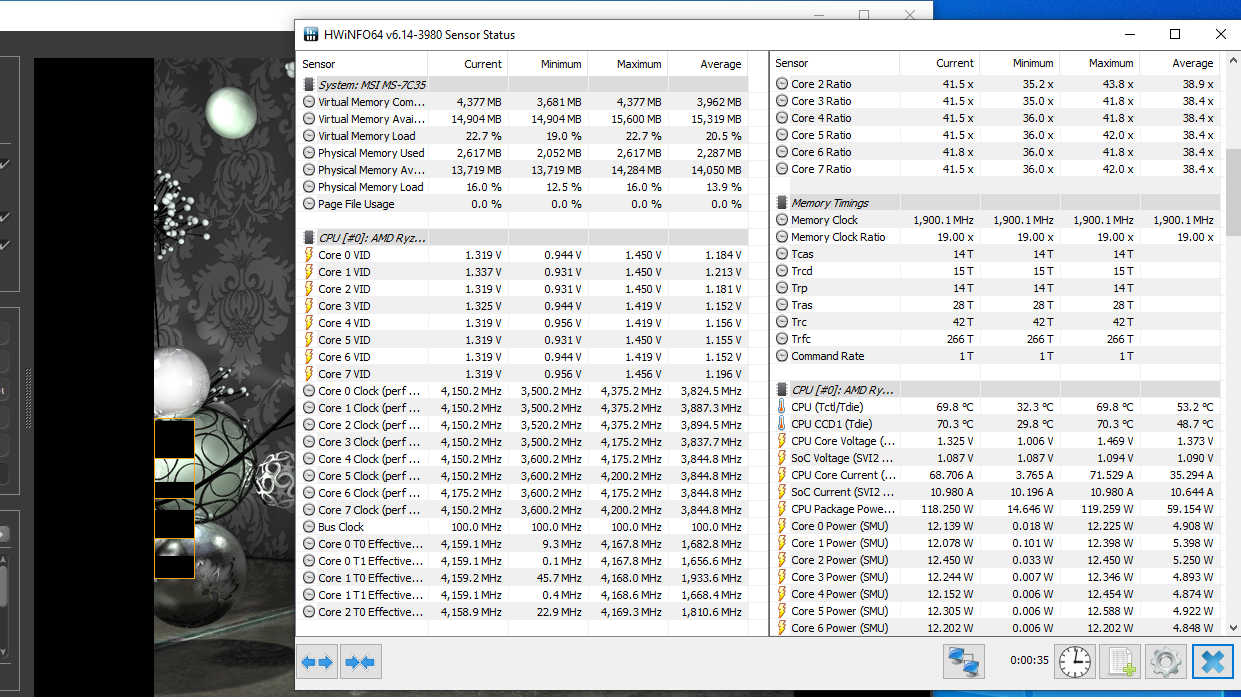Select the Virtual Memory Com... row

click(x=523, y=102)
